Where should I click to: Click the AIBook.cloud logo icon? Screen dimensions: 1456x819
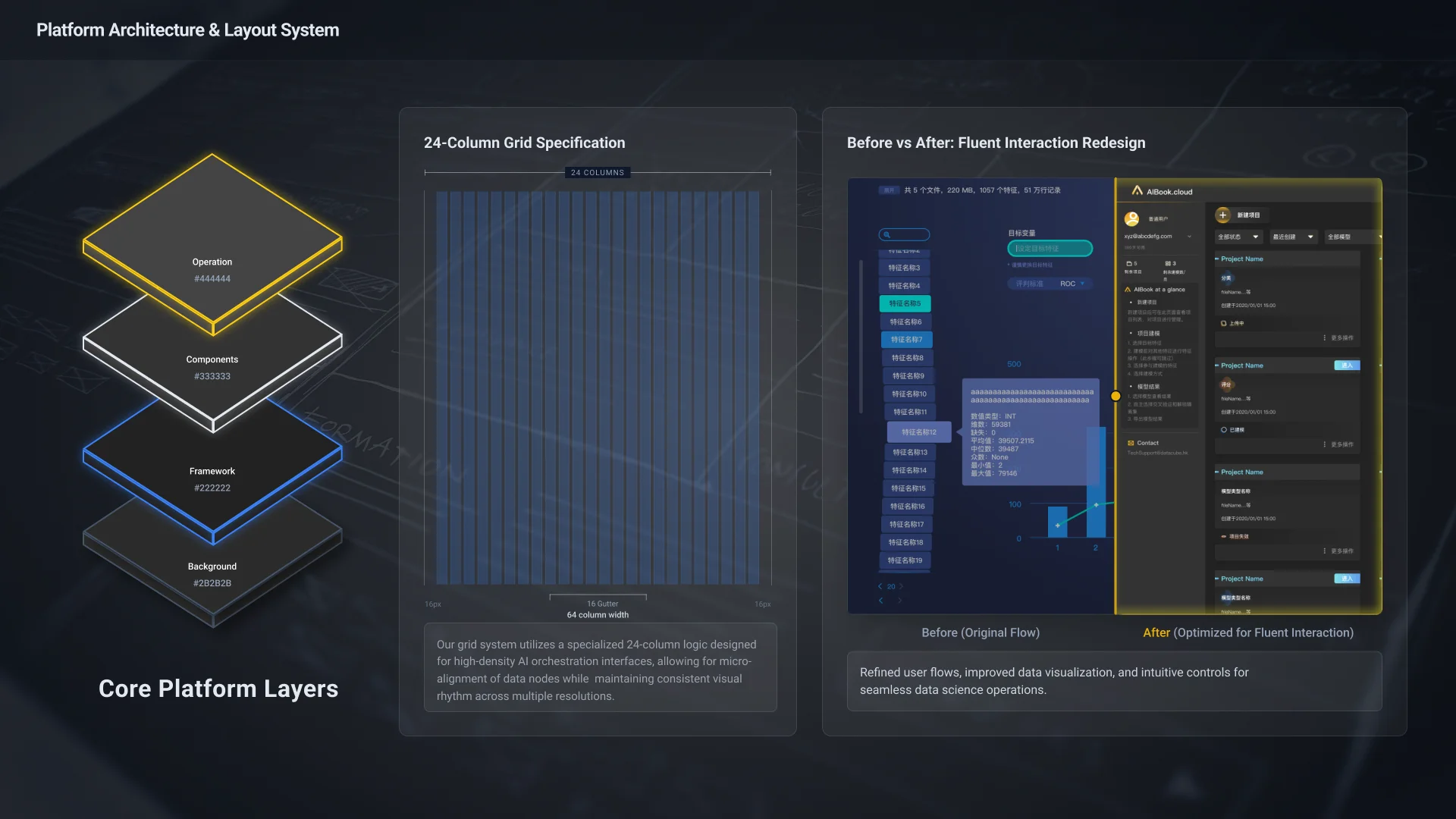tap(1137, 192)
